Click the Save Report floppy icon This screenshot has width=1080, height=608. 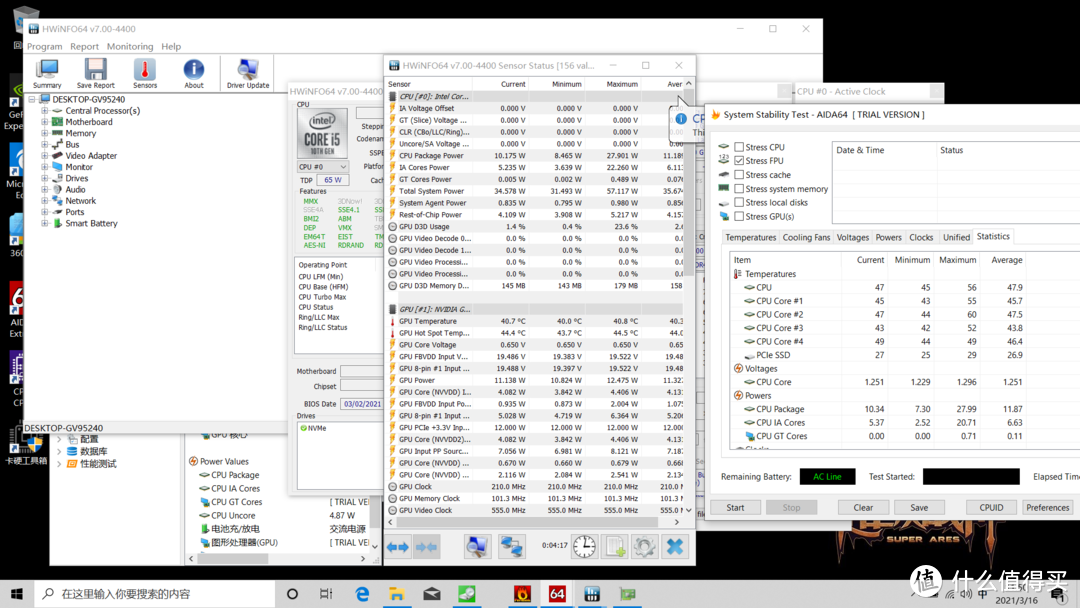(95, 72)
